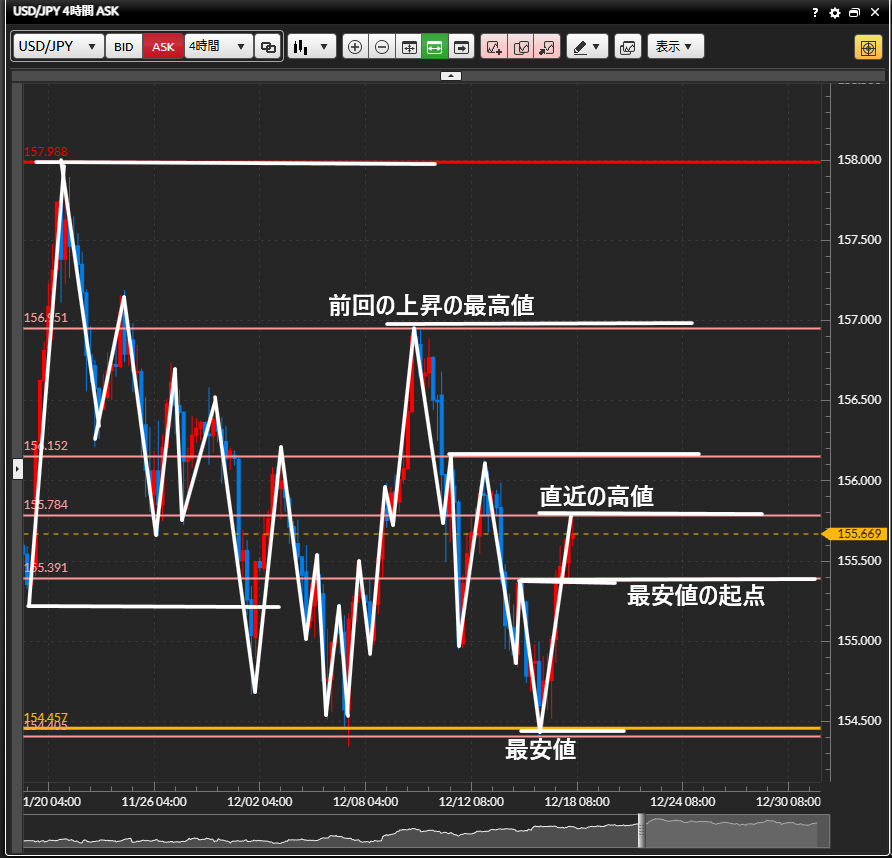Image resolution: width=892 pixels, height=858 pixels.
Task: Click the pop-out chart arrow icon
Action: pyautogui.click(x=546, y=47)
